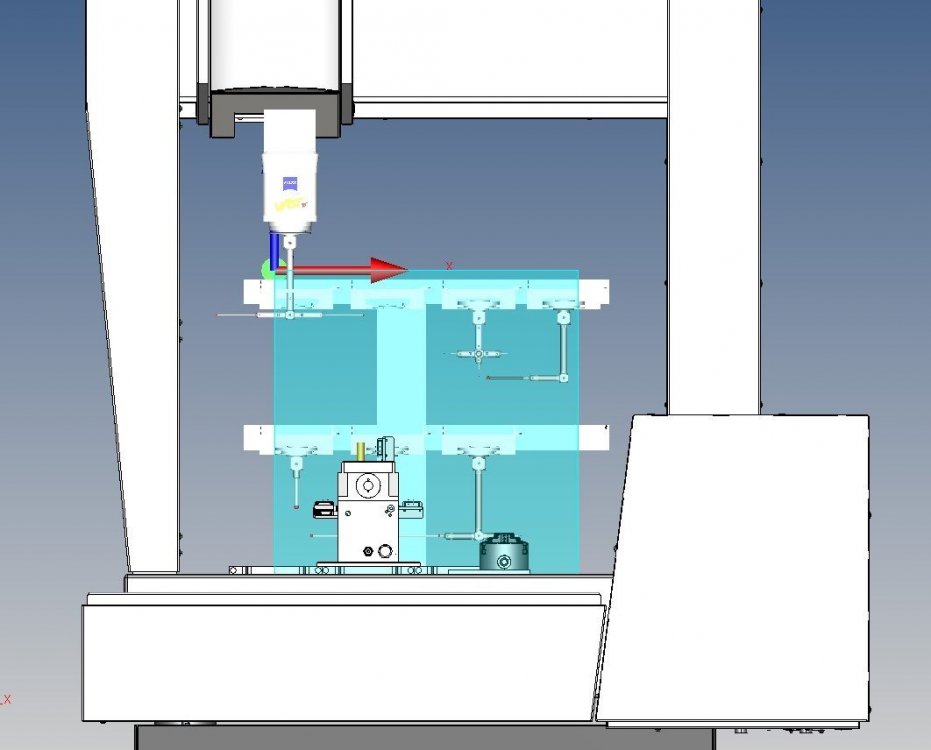931x750 pixels.
Task: Click the white machine gantry column
Action: tap(140, 300)
